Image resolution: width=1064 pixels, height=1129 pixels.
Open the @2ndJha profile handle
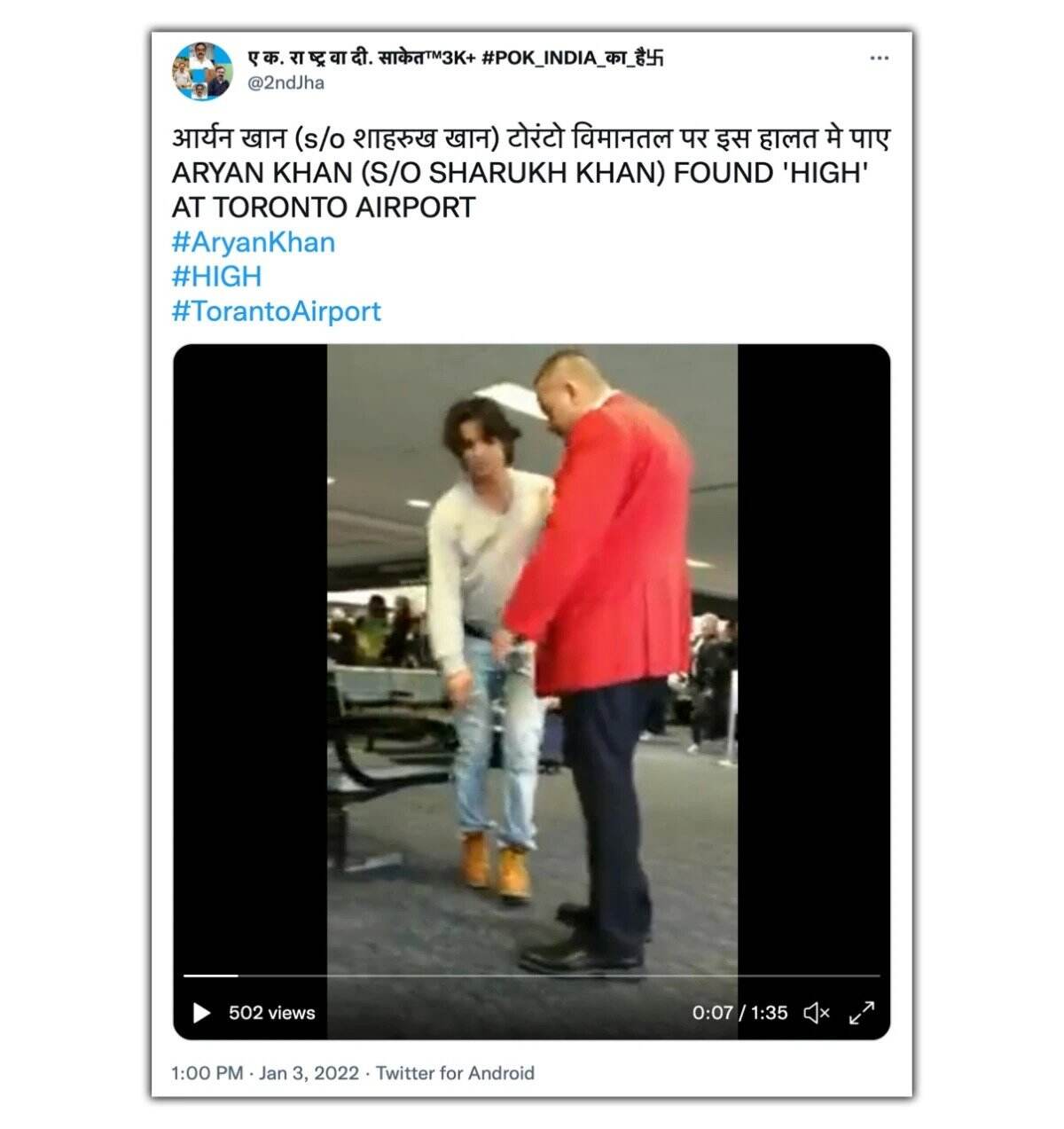(x=286, y=82)
